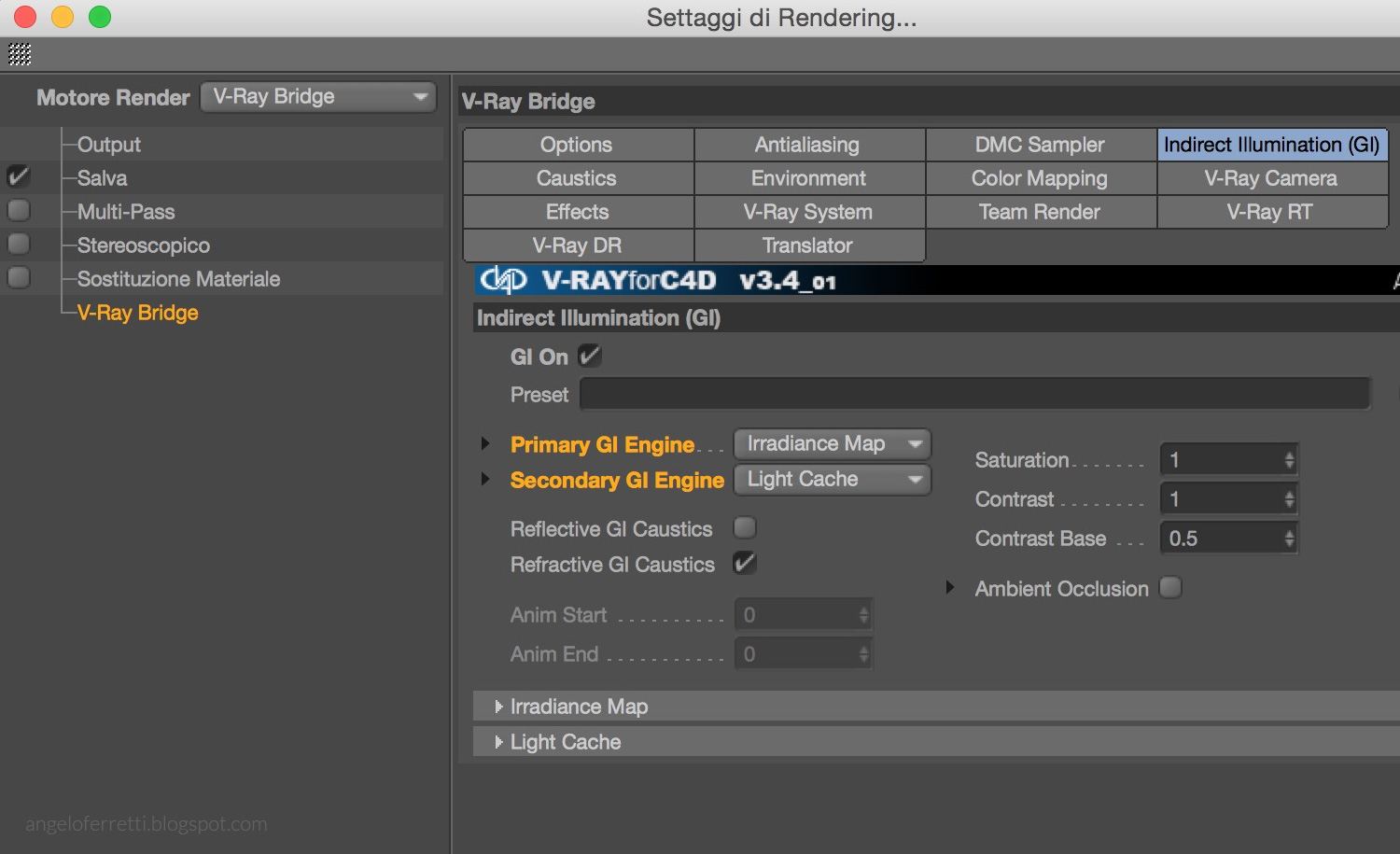This screenshot has width=1400, height=854.
Task: Uncheck the Salva checkbox
Action: pos(19,176)
